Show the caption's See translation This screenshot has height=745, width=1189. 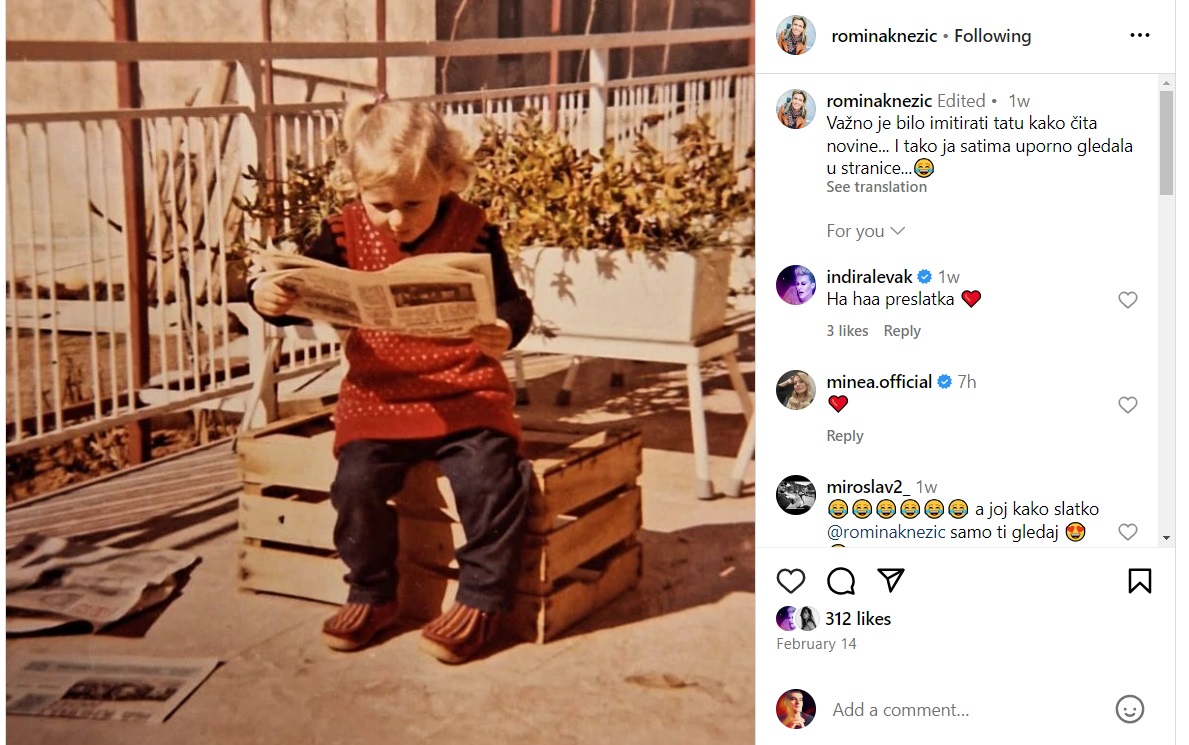tap(876, 187)
